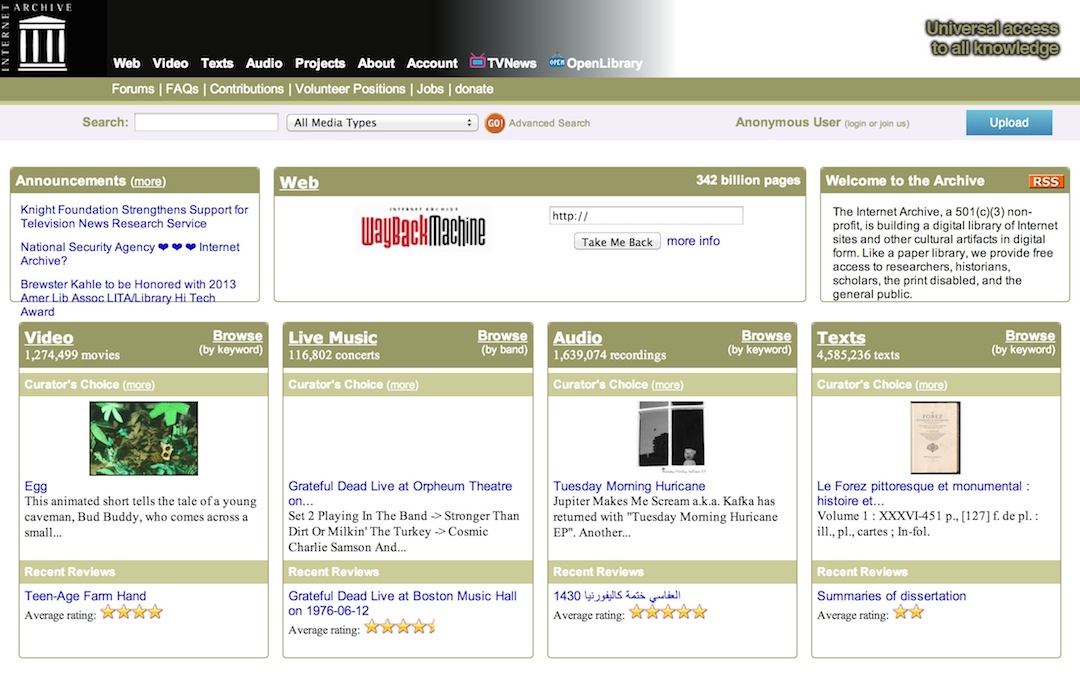Open the Web section heading link

(299, 182)
